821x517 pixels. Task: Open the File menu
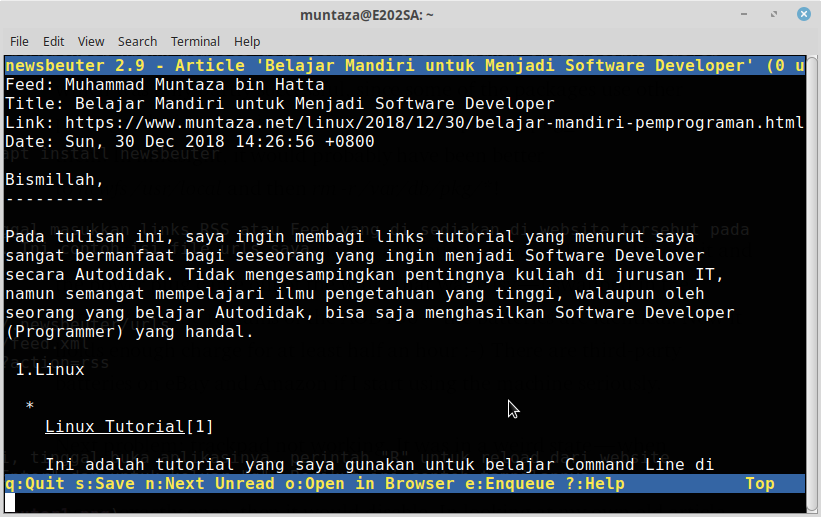[19, 41]
